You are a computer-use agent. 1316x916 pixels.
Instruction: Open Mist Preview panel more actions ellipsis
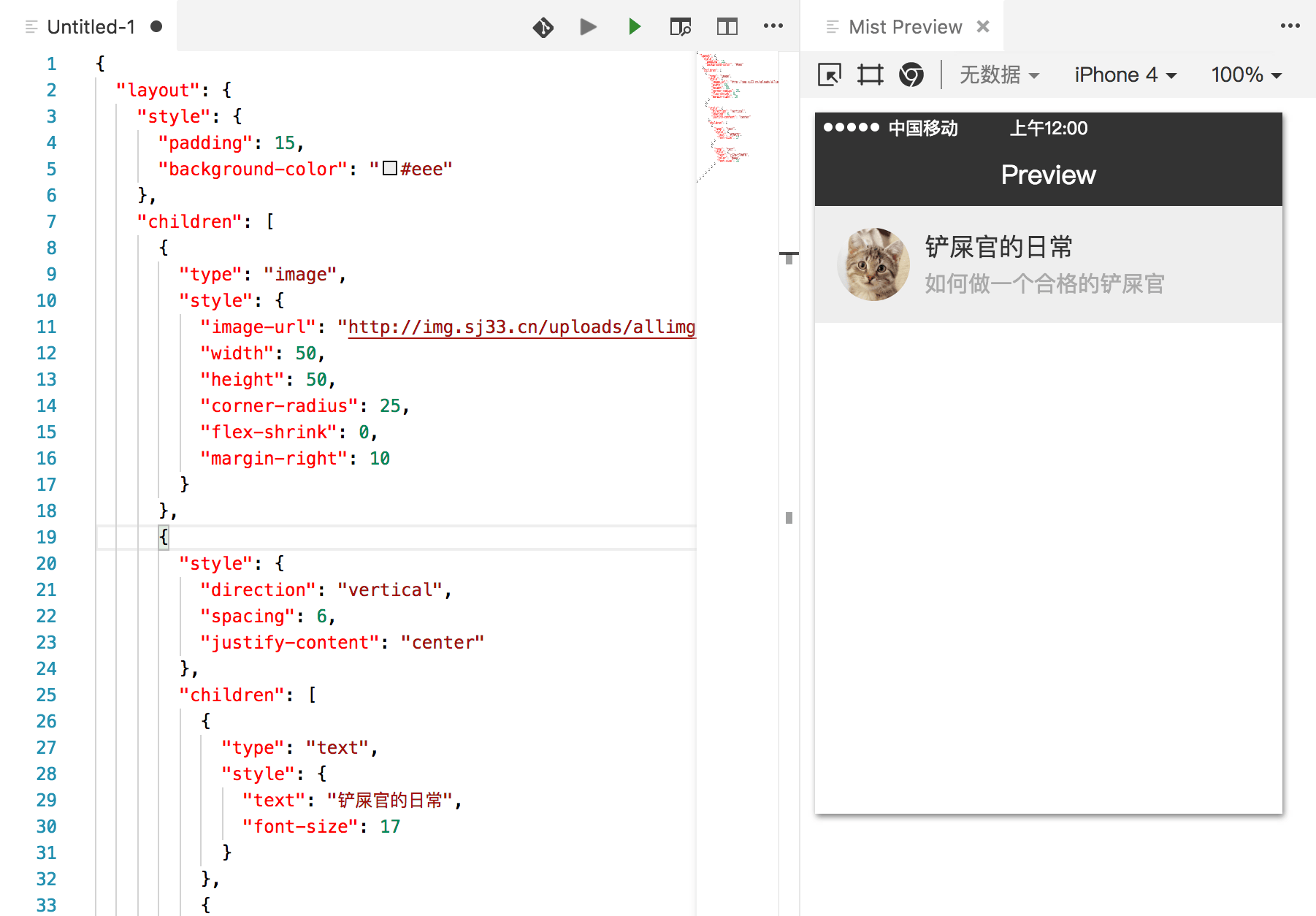pos(1290,26)
